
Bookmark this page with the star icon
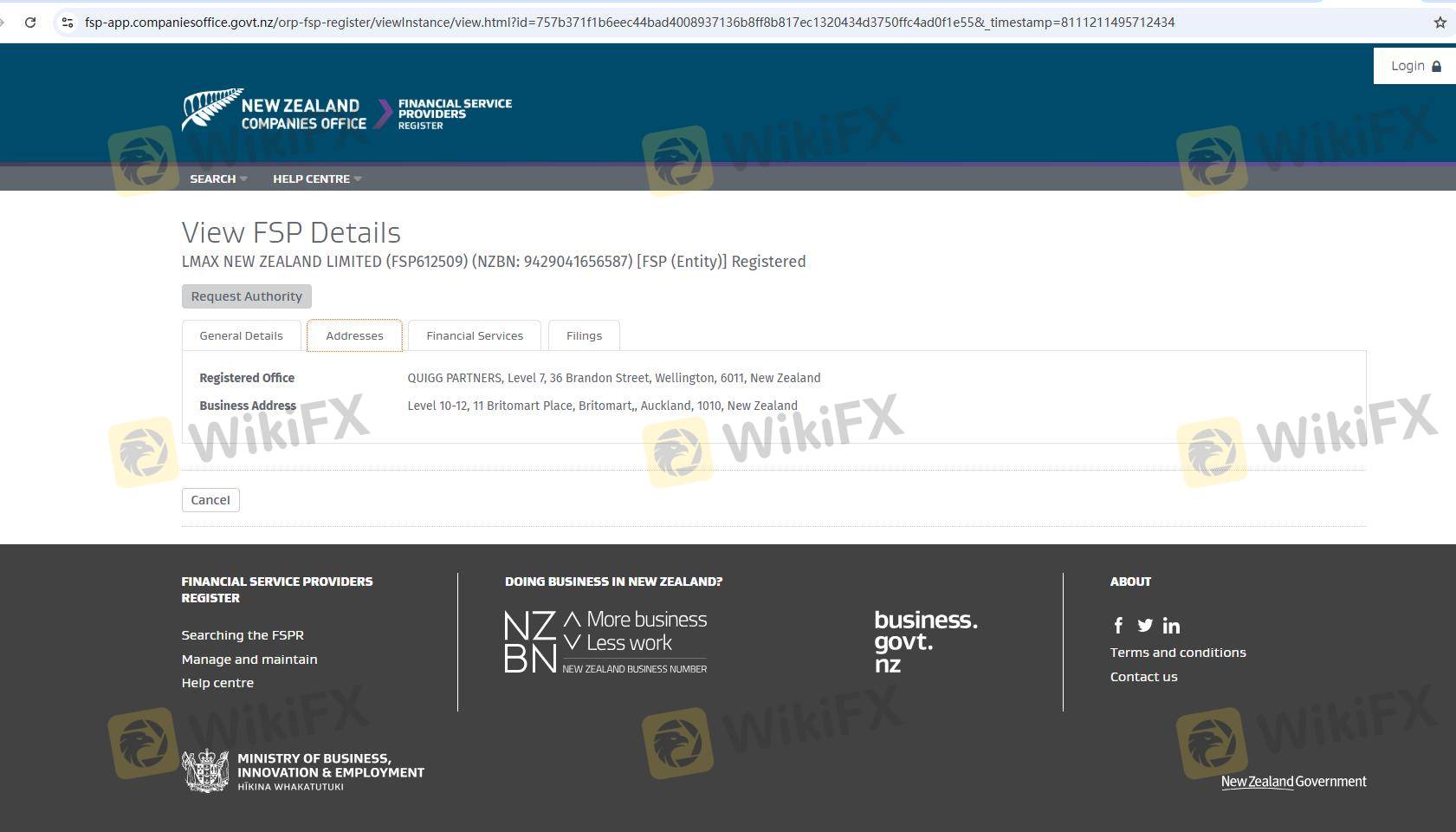1440,23
